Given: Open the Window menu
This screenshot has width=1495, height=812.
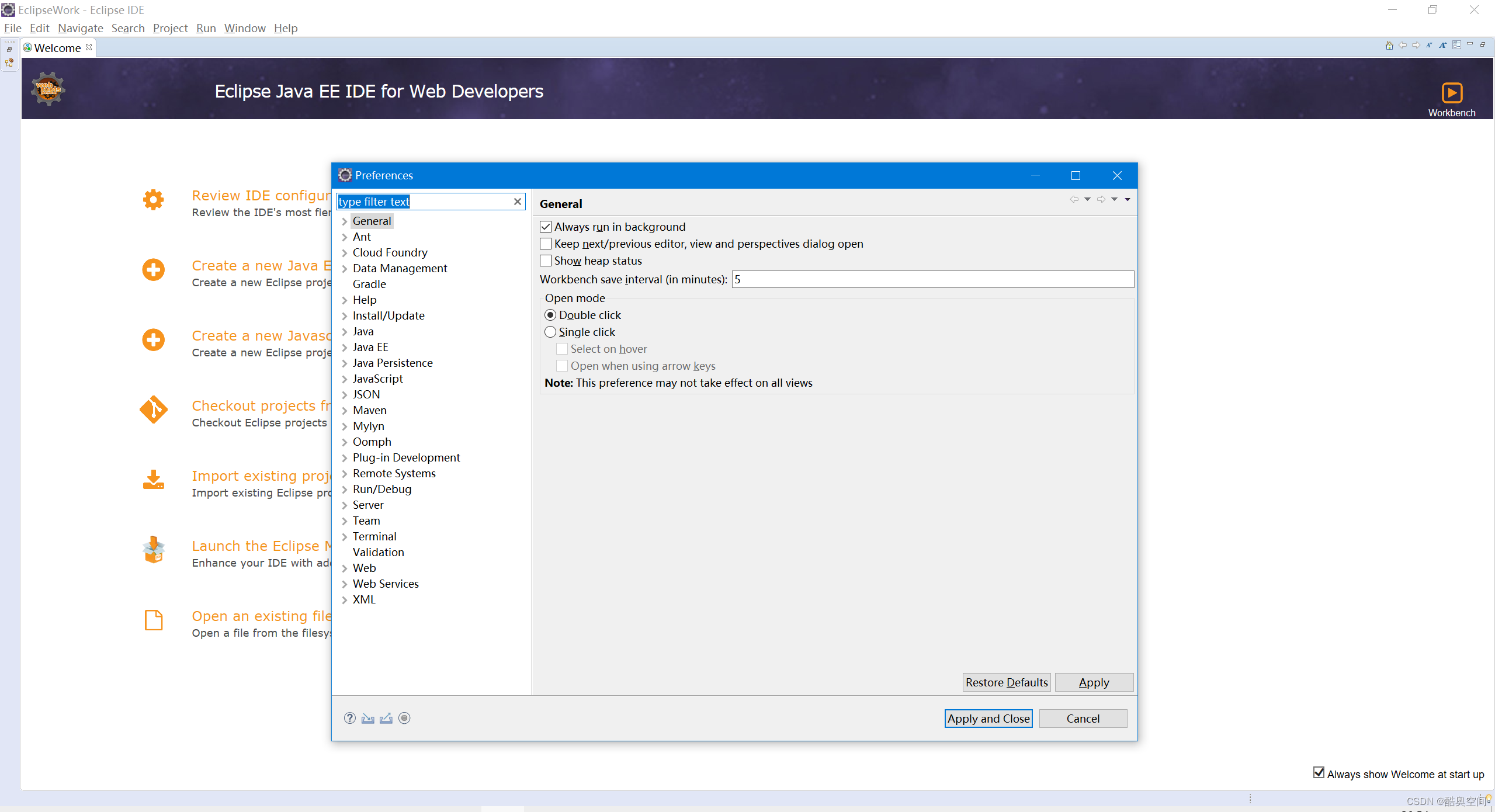Looking at the screenshot, I should 245,28.
